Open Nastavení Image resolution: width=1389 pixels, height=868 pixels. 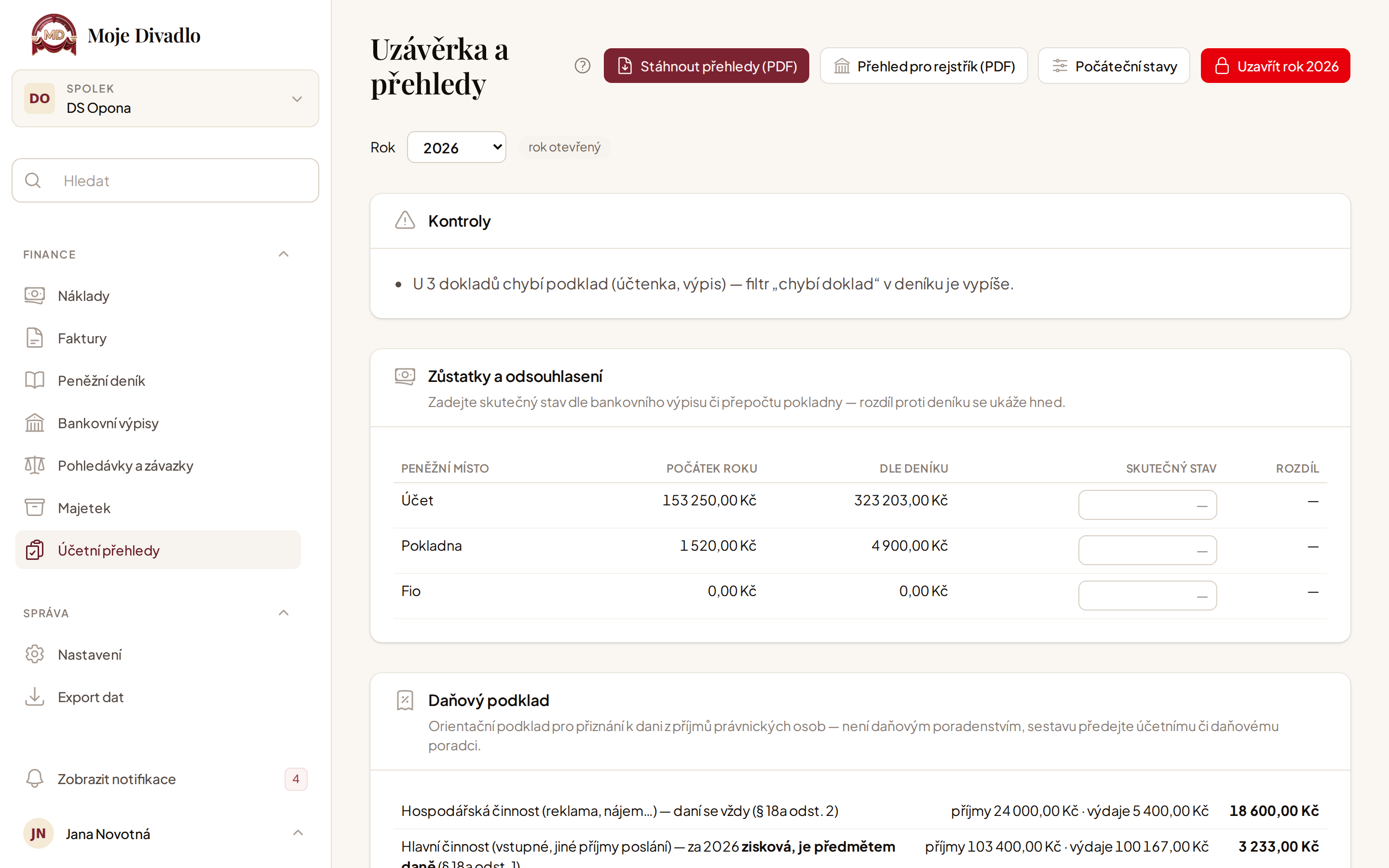[158, 654]
